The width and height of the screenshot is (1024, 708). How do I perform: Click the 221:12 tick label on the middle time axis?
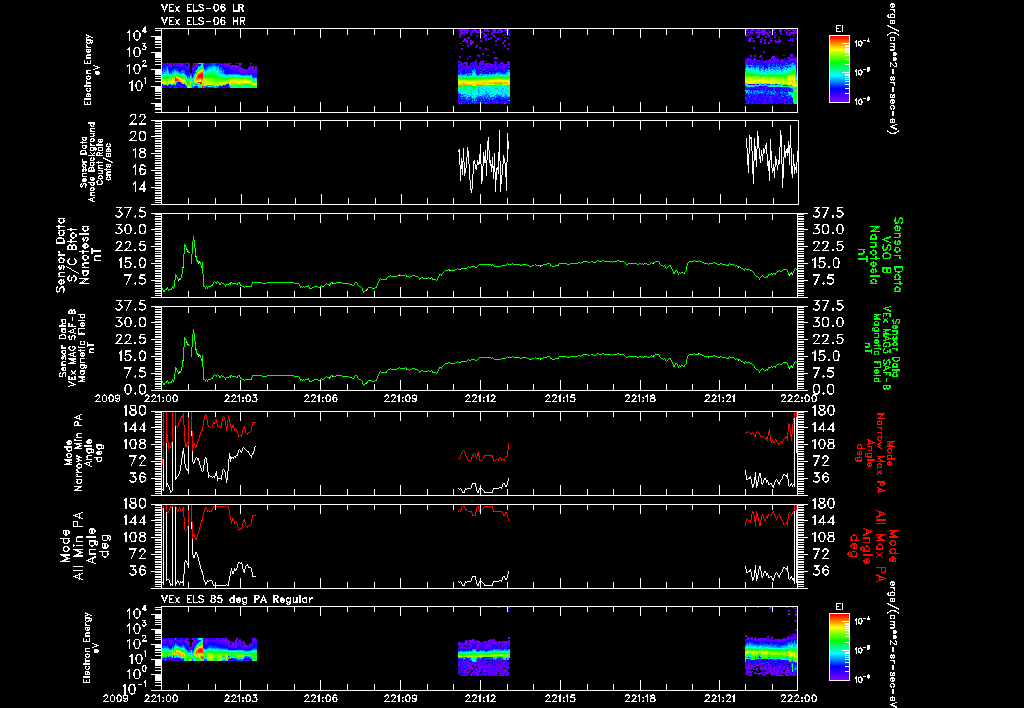point(480,398)
